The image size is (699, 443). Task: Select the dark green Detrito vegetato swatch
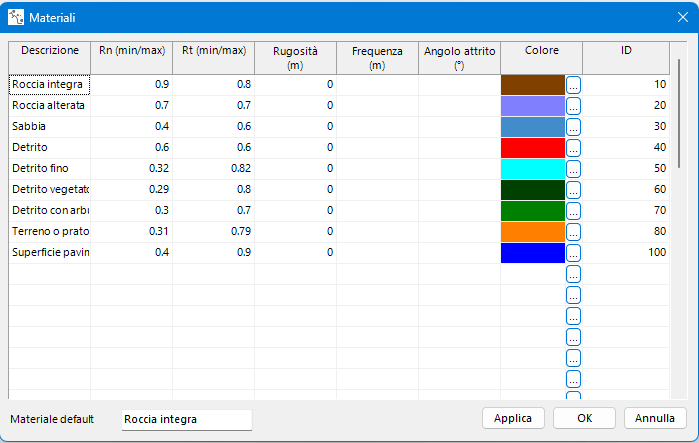(x=533, y=189)
